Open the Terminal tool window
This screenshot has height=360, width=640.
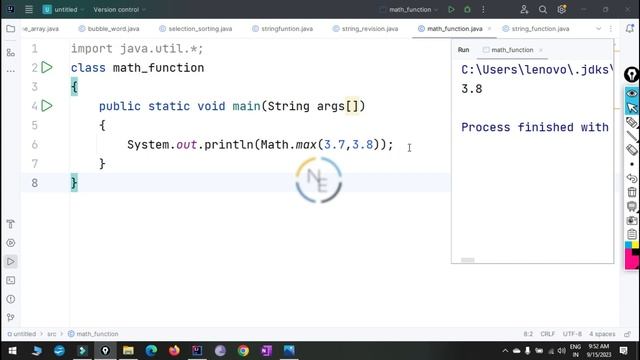[11, 280]
